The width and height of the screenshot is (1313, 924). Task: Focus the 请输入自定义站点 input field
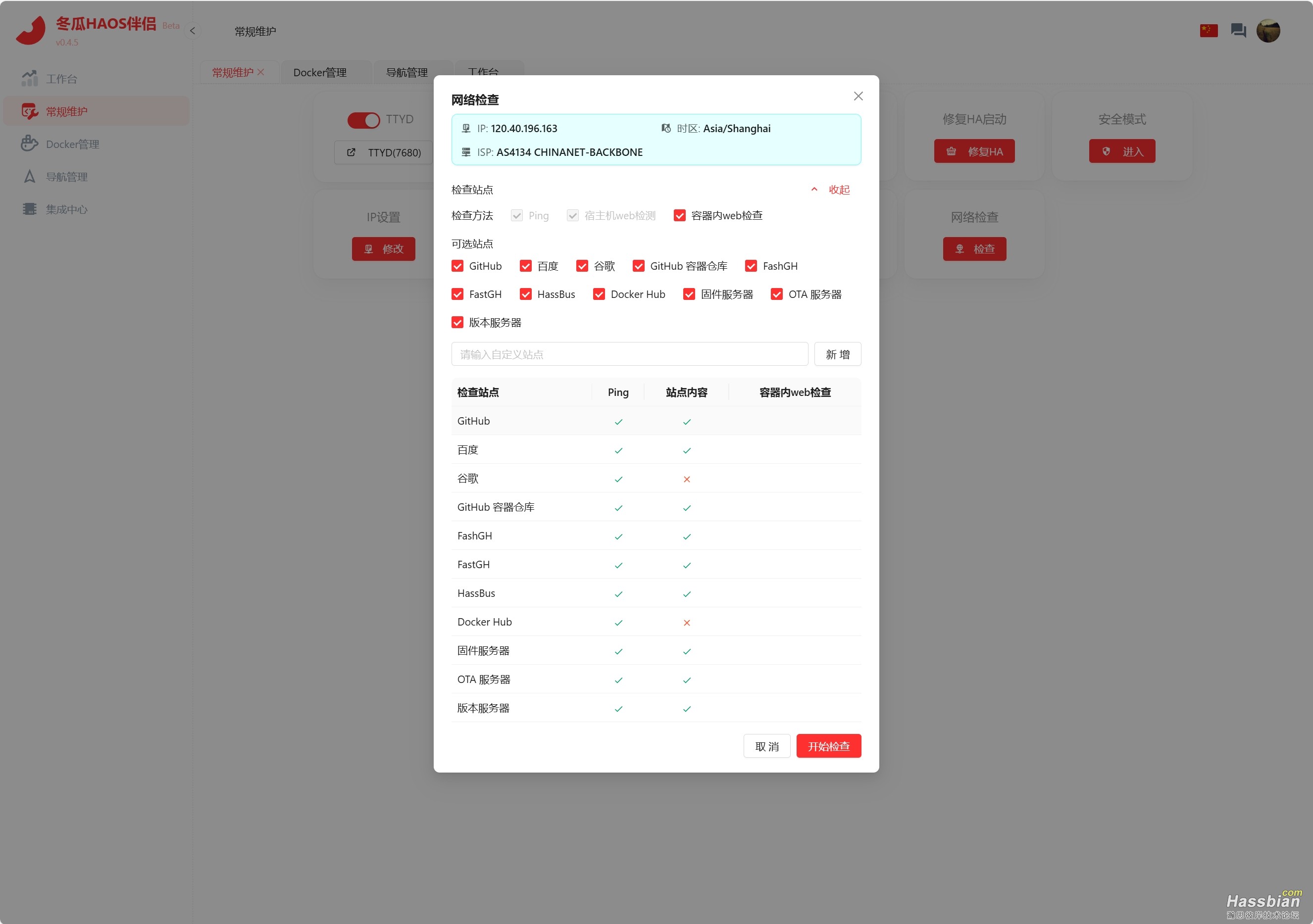630,354
